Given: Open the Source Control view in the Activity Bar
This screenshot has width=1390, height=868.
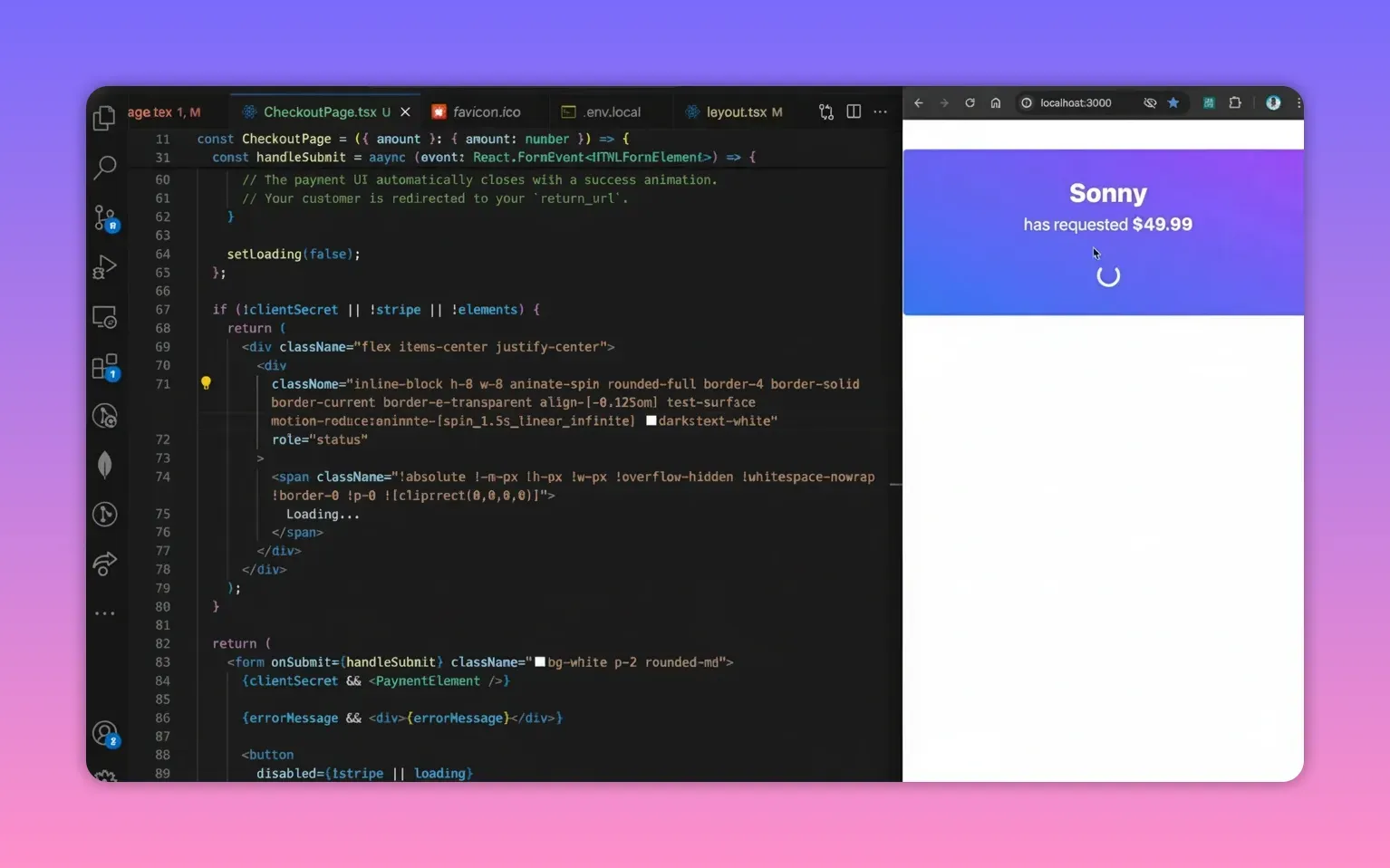Looking at the screenshot, I should coord(105,217).
